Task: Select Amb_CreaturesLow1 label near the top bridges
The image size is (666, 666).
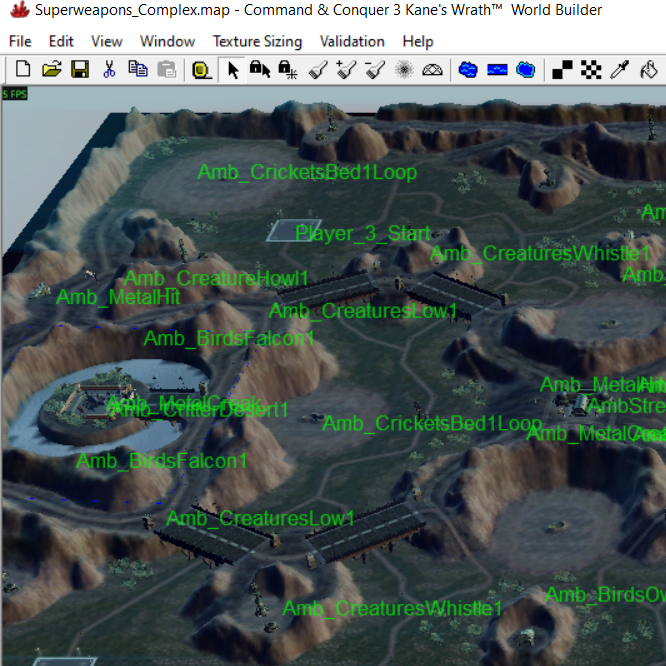Action: (x=363, y=311)
